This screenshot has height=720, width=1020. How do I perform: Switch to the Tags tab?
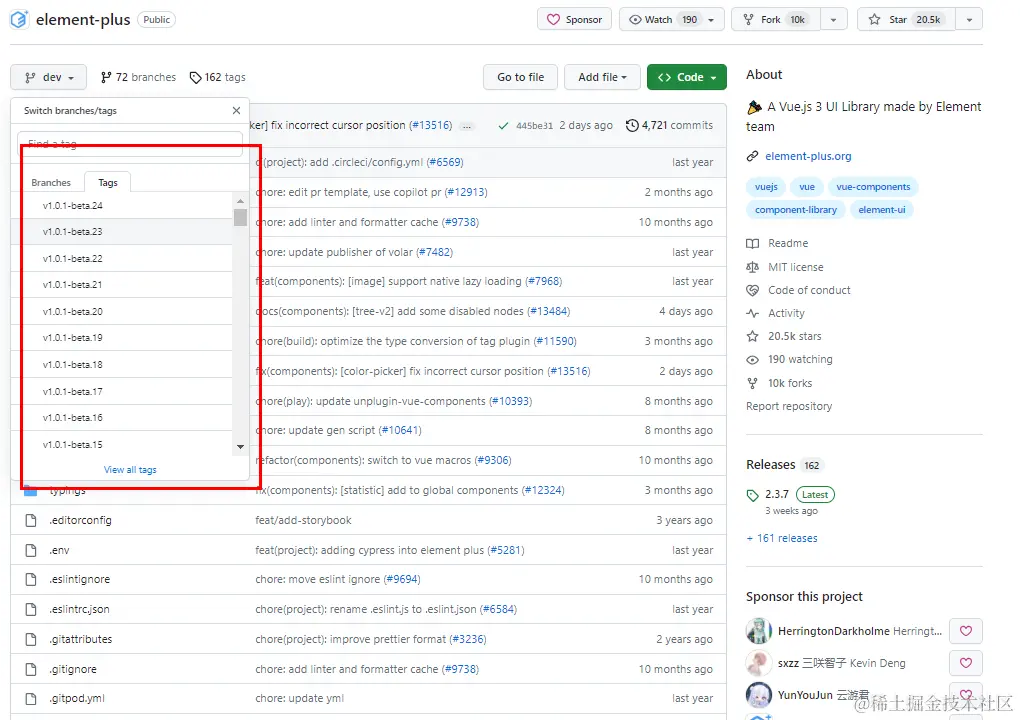click(108, 183)
